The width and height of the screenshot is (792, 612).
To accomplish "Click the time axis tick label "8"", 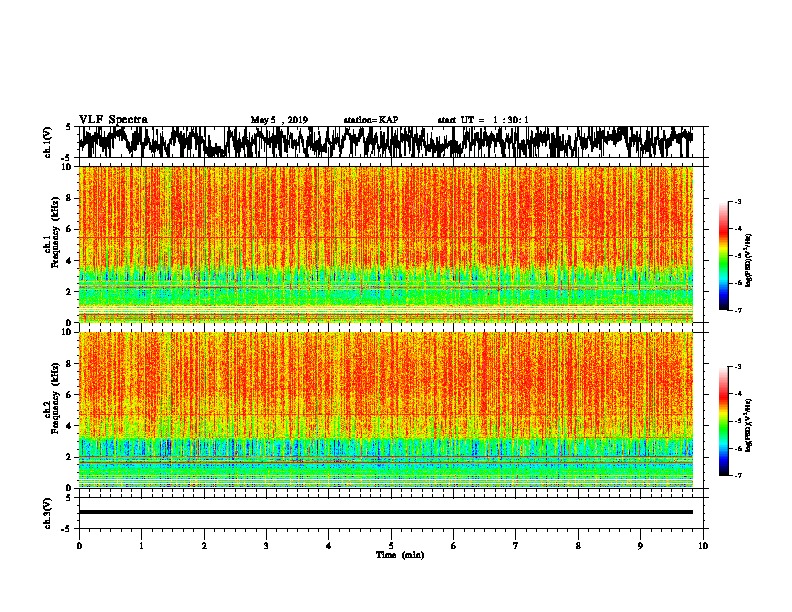I will point(578,546).
